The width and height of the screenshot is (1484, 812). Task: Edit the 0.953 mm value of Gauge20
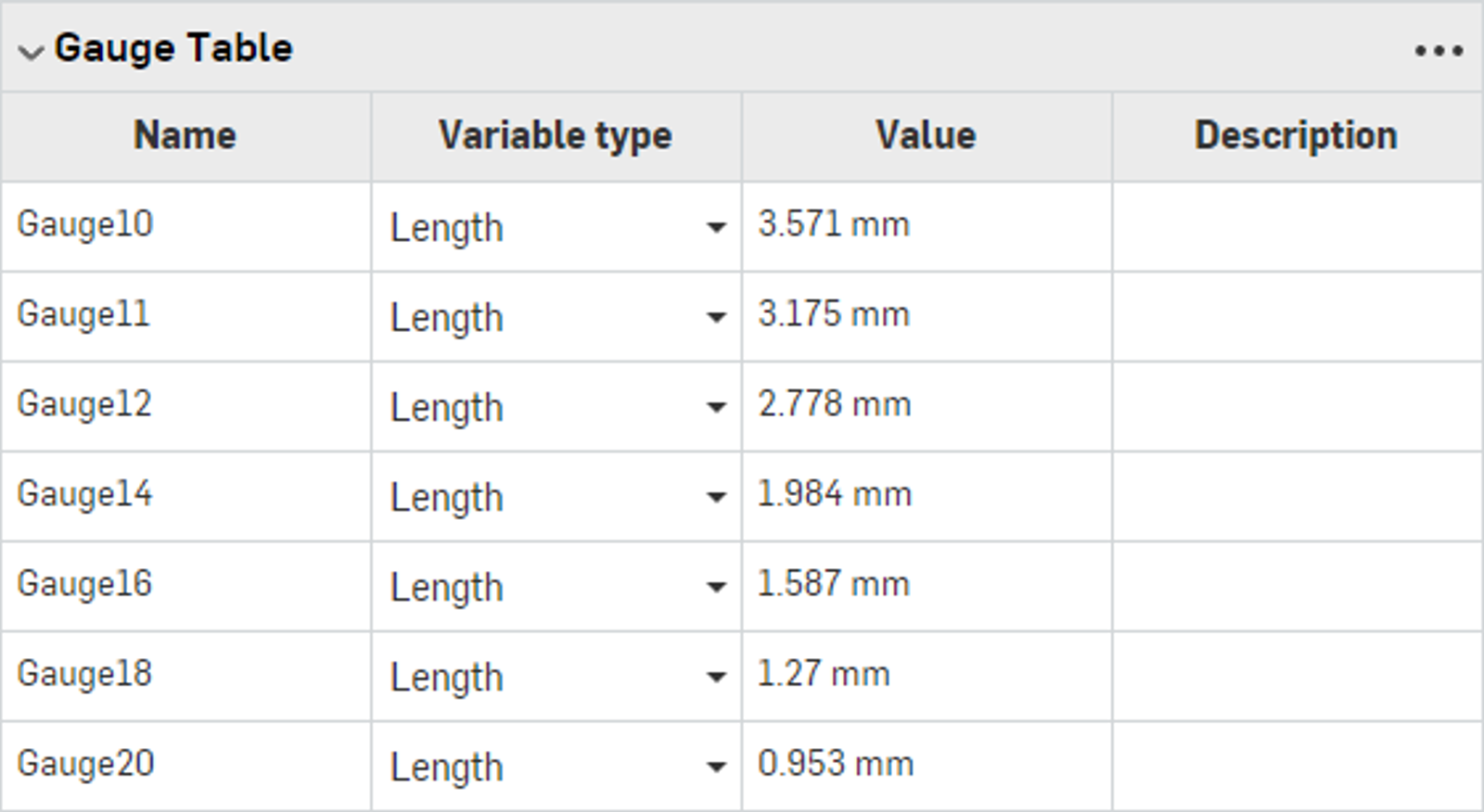833,766
